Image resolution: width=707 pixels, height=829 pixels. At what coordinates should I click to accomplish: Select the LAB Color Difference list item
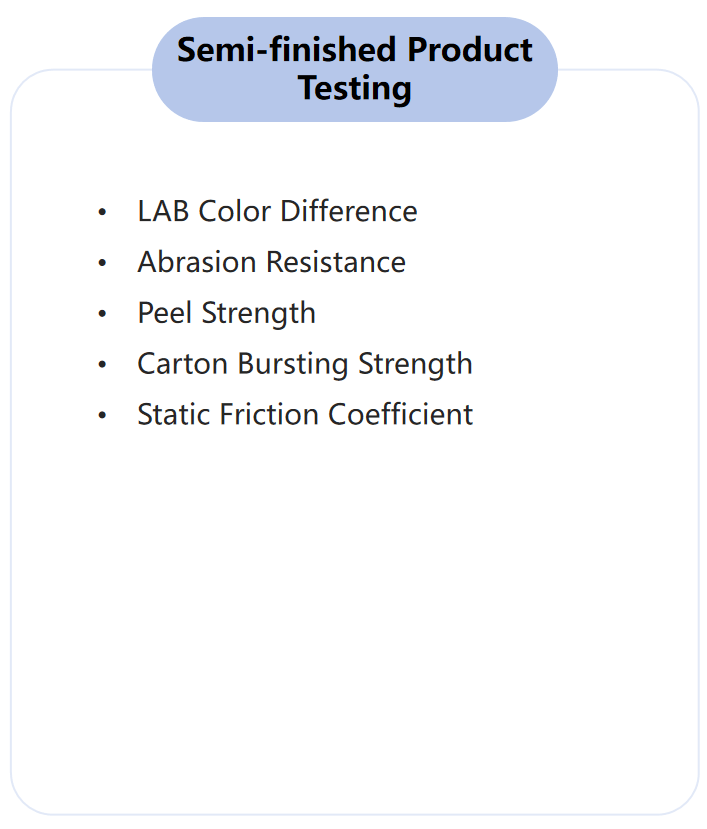(x=277, y=211)
